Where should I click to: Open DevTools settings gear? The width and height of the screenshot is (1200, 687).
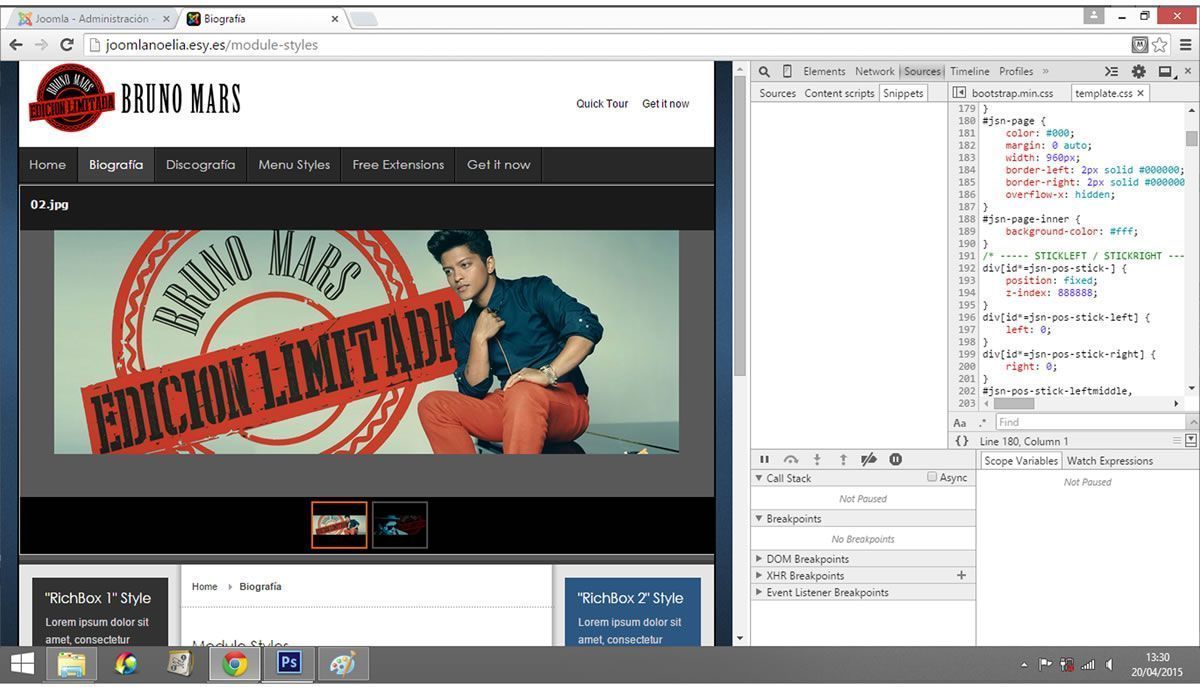pyautogui.click(x=1138, y=71)
